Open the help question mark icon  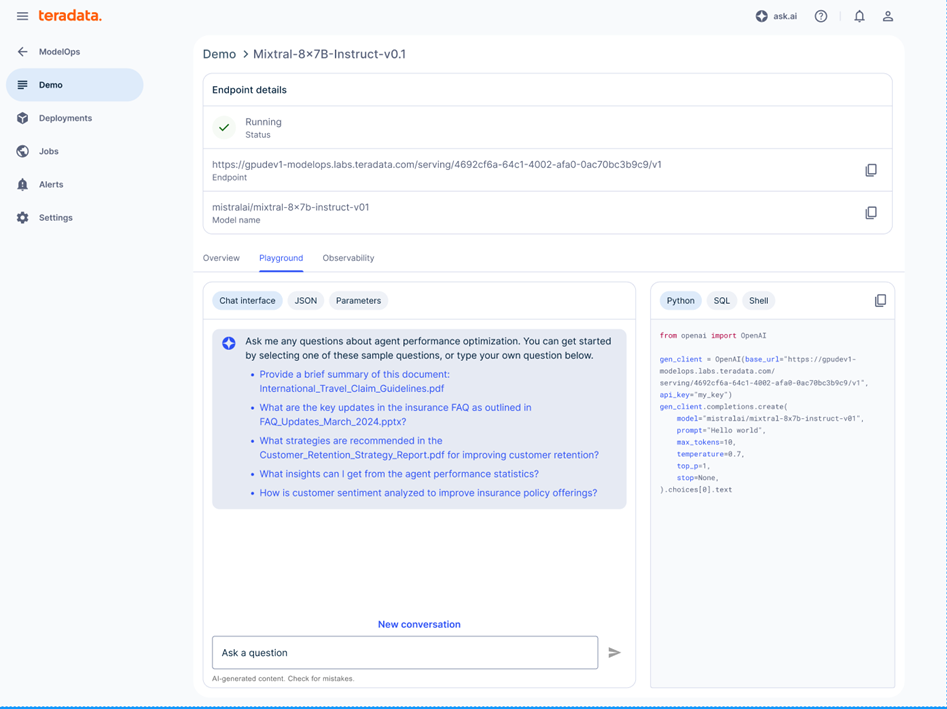[x=821, y=16]
